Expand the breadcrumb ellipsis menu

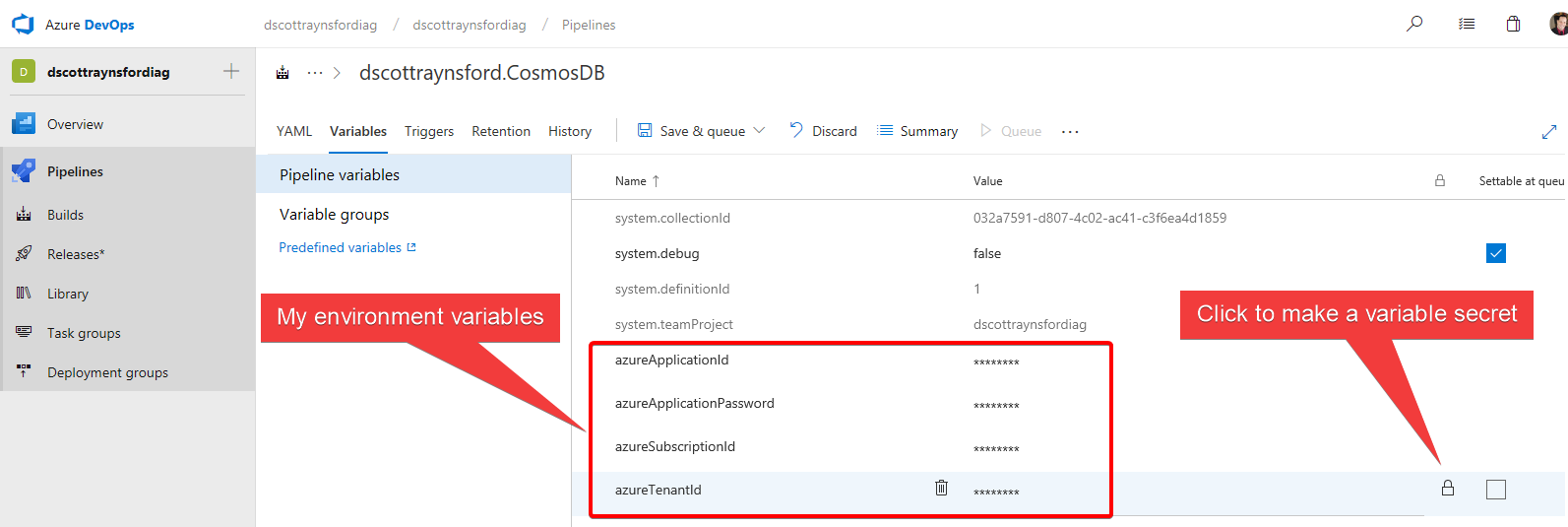click(315, 73)
